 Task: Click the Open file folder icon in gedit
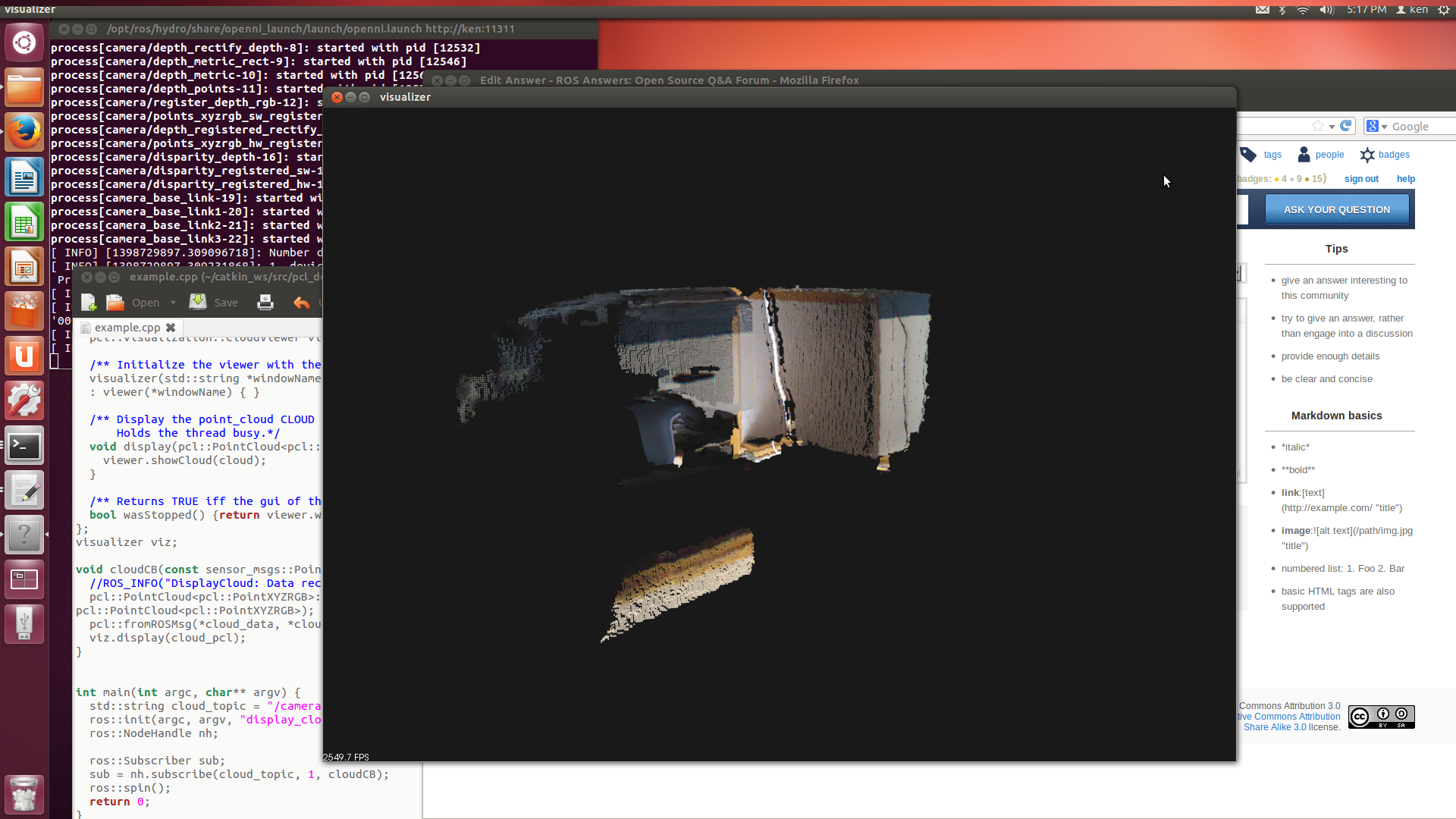point(115,303)
